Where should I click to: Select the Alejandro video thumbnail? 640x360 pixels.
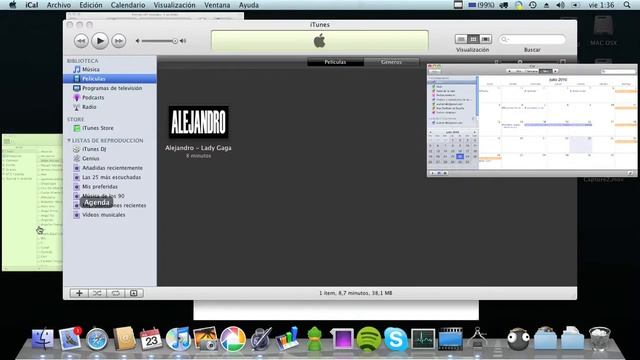tap(198, 122)
